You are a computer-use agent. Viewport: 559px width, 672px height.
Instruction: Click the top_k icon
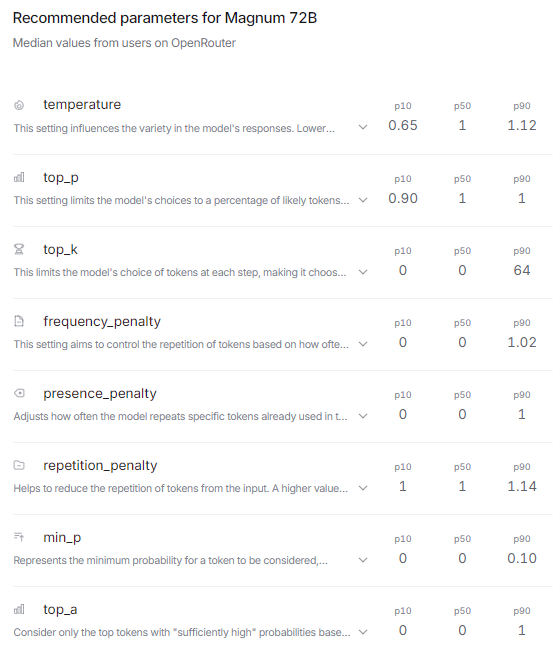pos(19,249)
